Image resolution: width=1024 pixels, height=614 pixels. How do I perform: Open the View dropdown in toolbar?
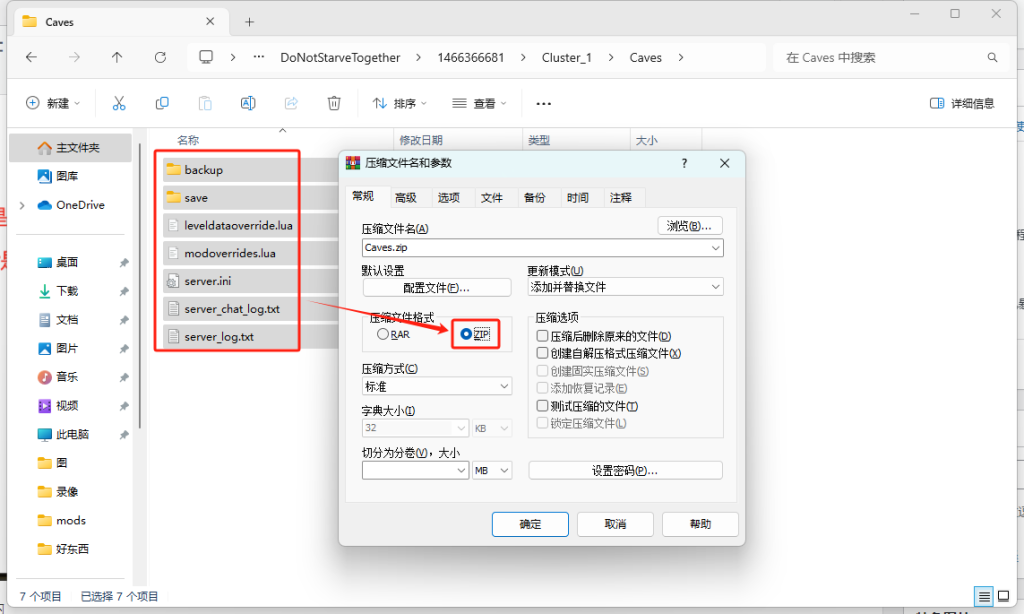479,103
